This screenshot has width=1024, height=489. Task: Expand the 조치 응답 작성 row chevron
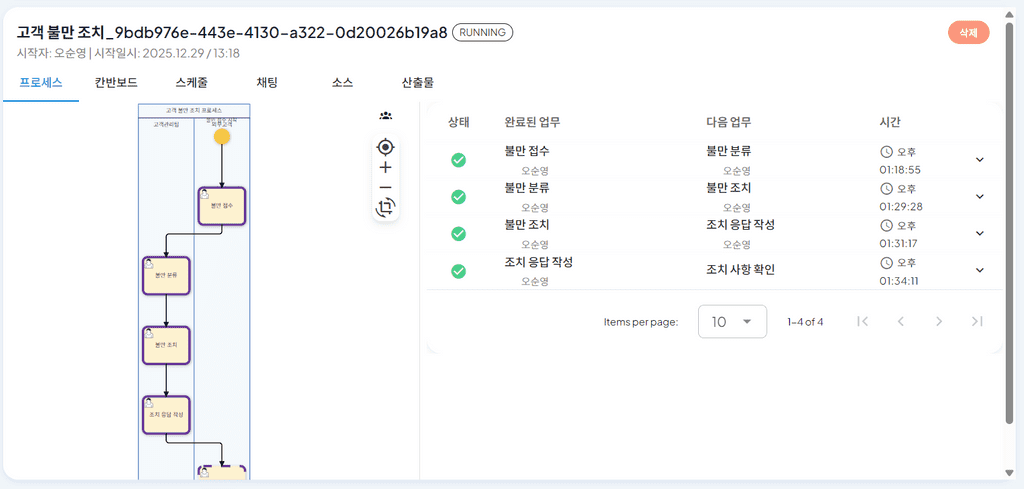pyautogui.click(x=979, y=270)
